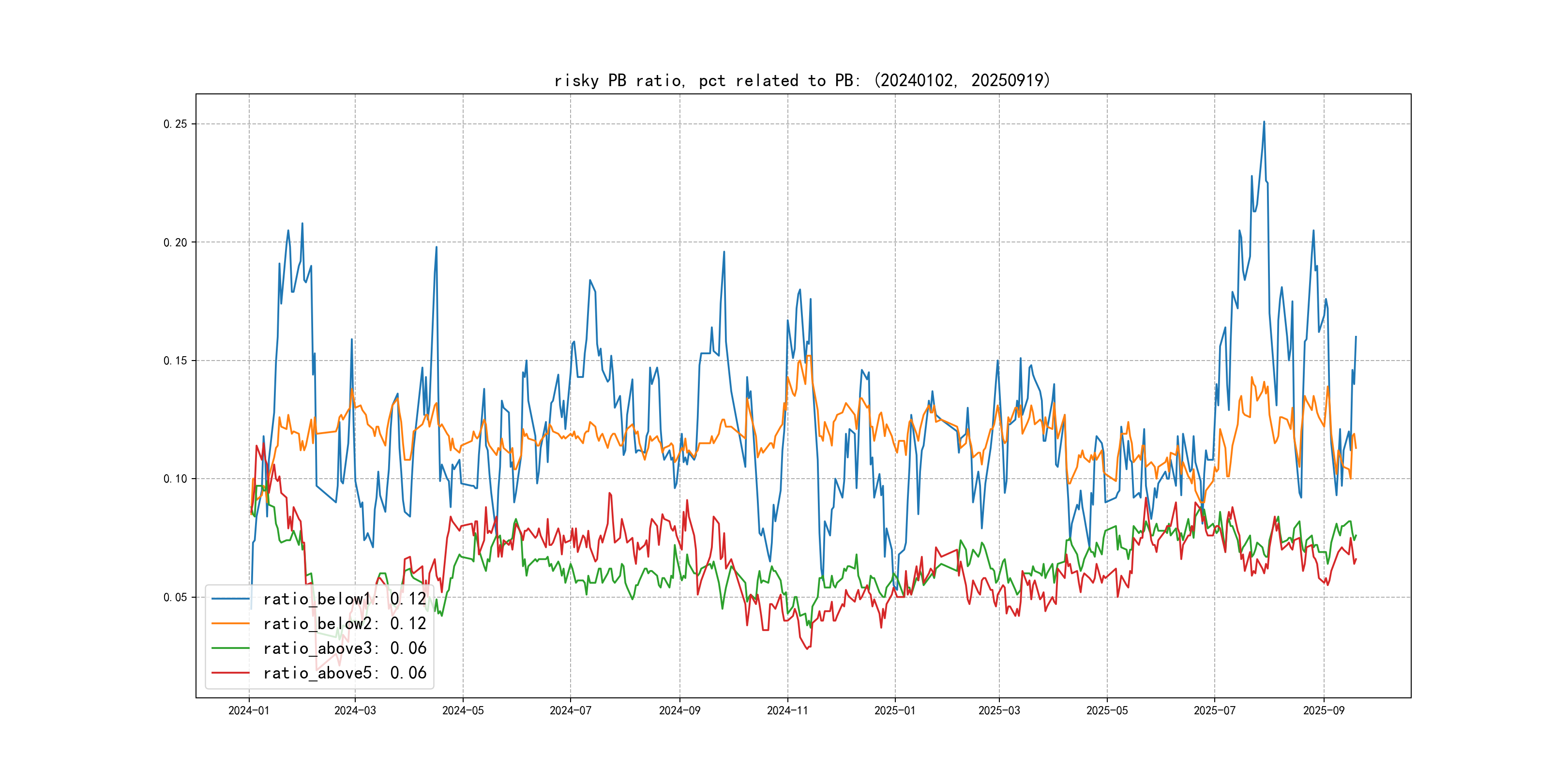Click the orange line legend swatch
This screenshot has height=784, width=1568.
tap(230, 624)
